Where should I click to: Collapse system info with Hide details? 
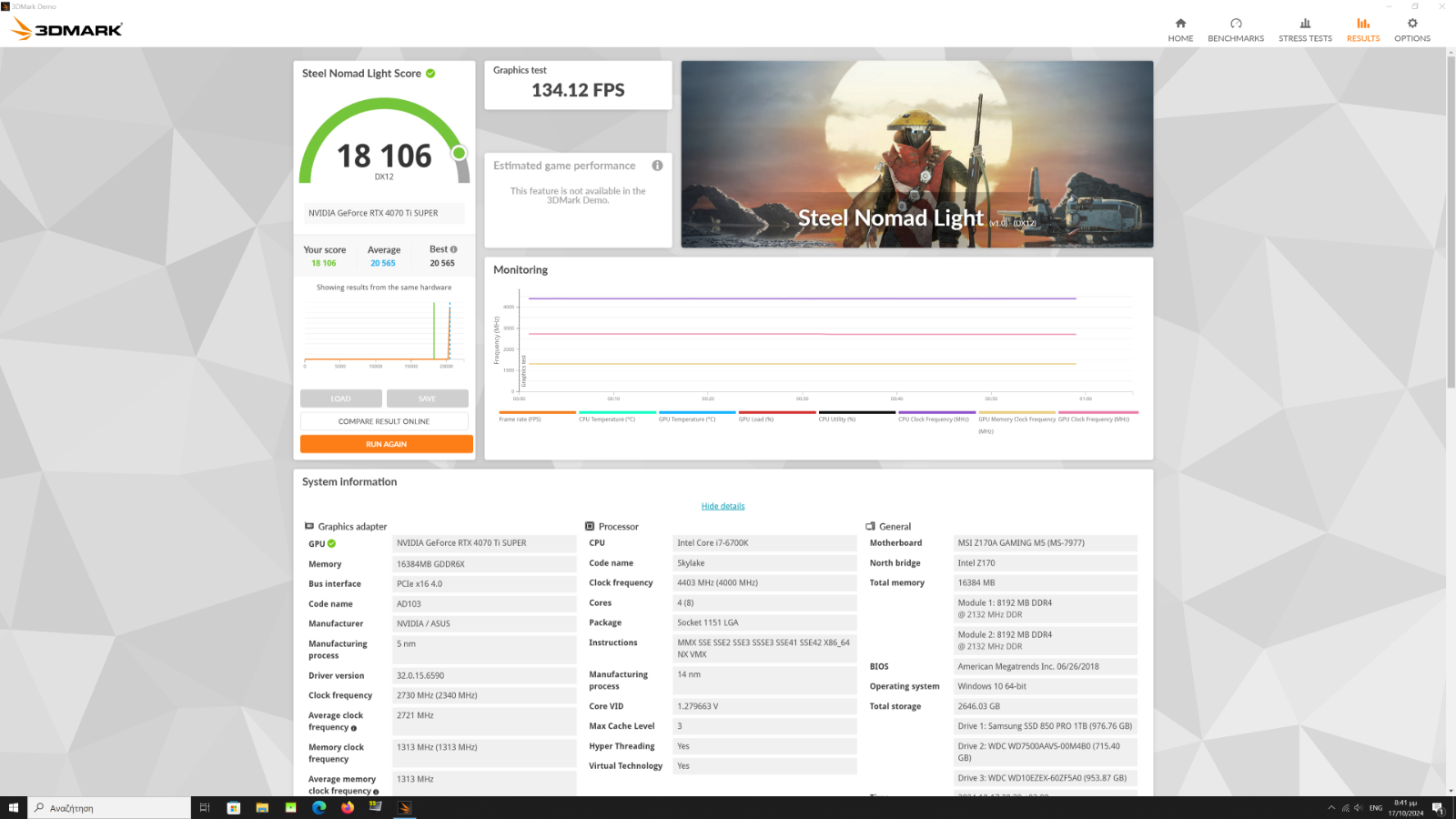click(723, 506)
